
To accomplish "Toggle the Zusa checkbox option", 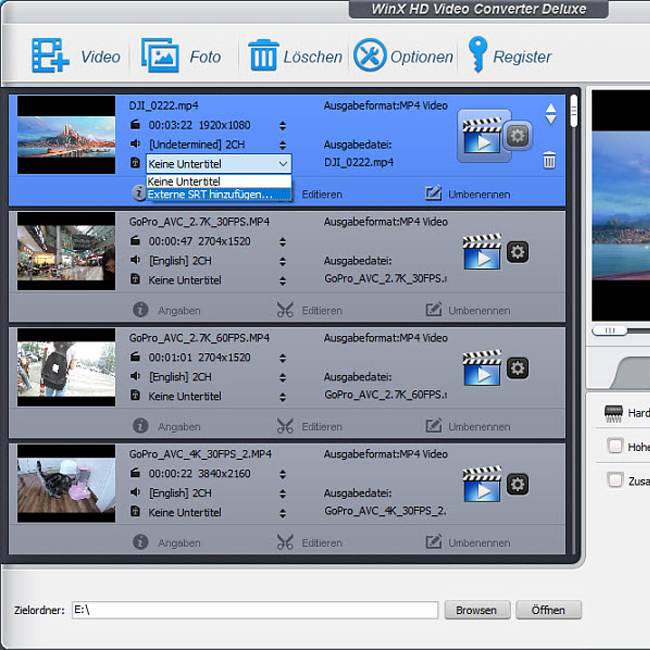I will click(x=615, y=480).
